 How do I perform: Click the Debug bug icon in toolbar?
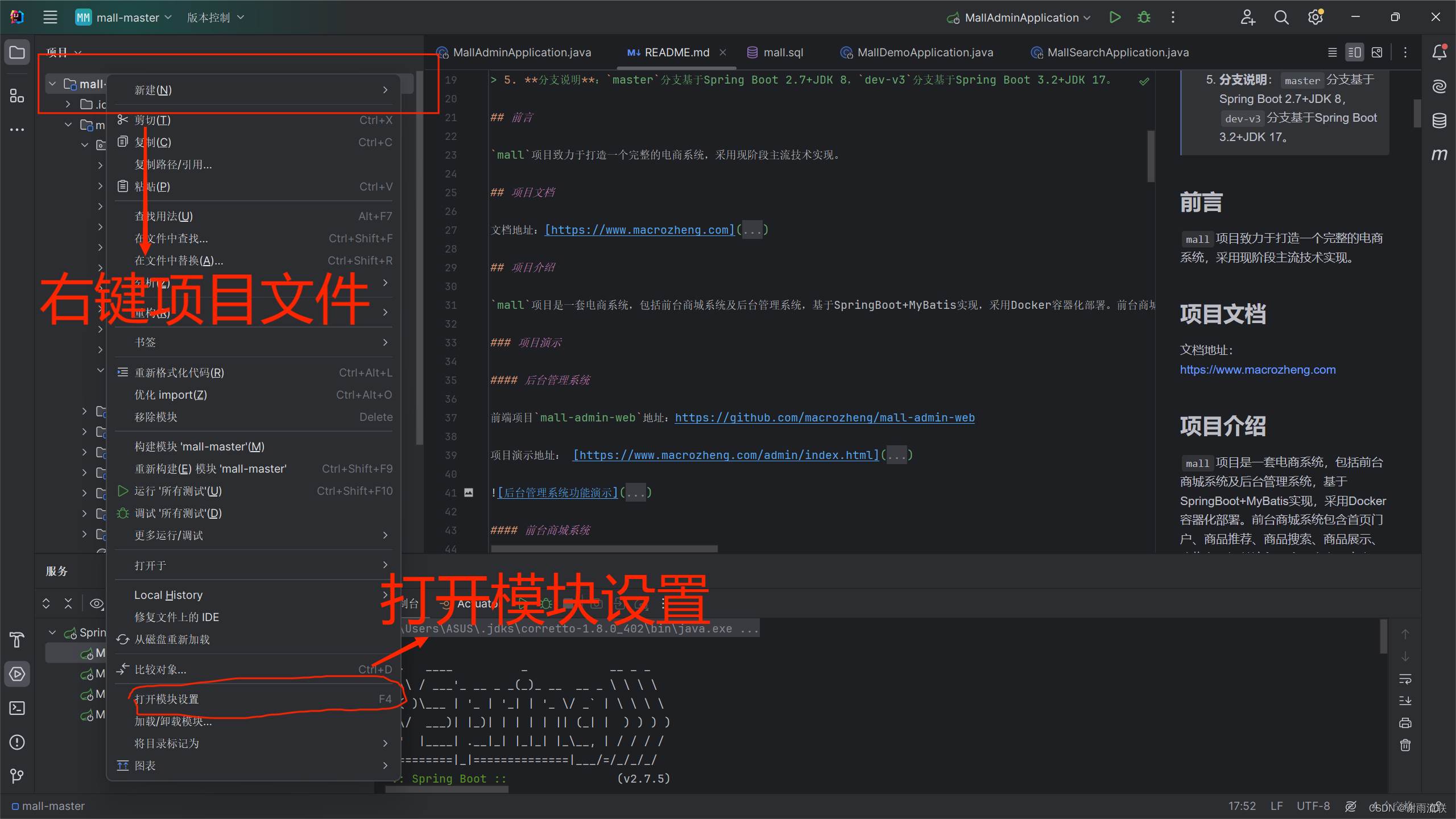tap(1144, 17)
